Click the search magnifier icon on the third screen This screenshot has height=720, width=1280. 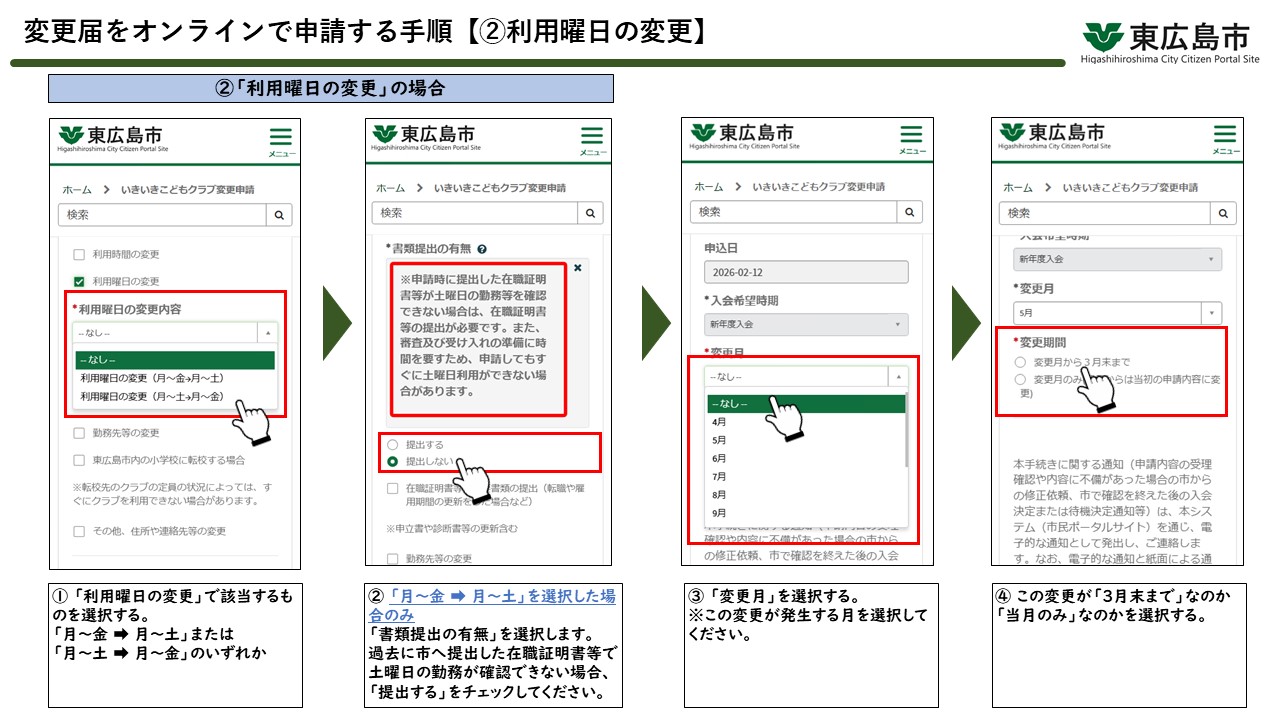click(x=908, y=211)
